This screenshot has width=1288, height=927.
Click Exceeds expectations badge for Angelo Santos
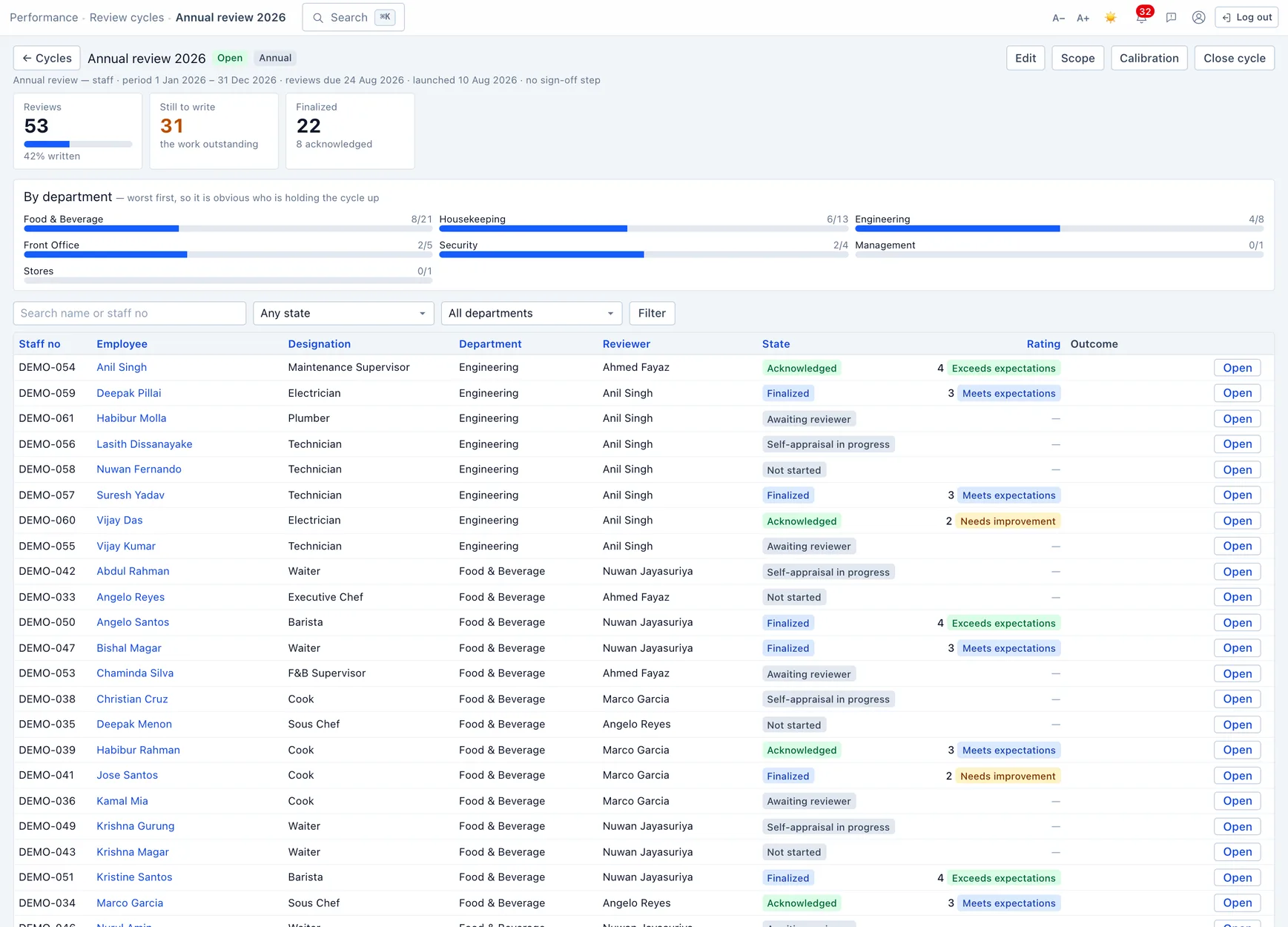tap(1003, 623)
